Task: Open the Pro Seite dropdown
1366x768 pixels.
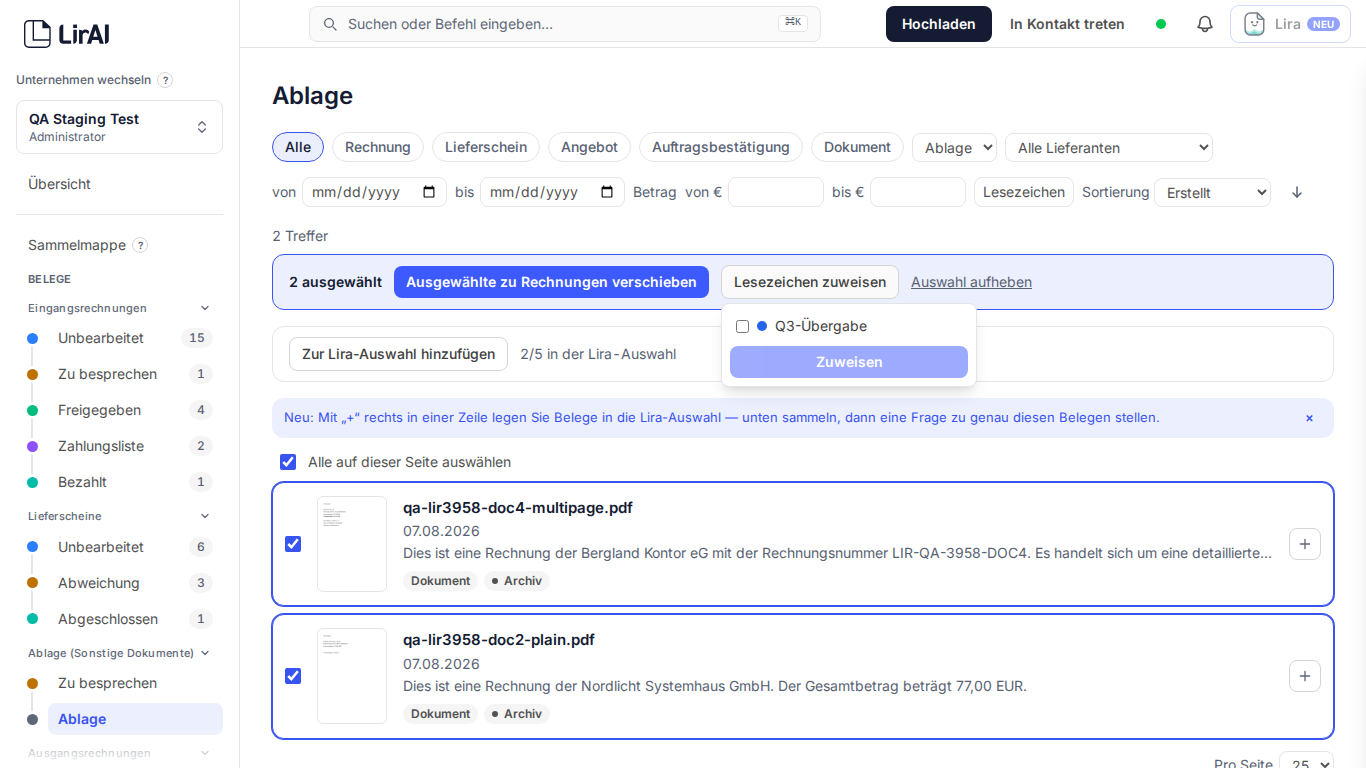Action: point(1306,762)
